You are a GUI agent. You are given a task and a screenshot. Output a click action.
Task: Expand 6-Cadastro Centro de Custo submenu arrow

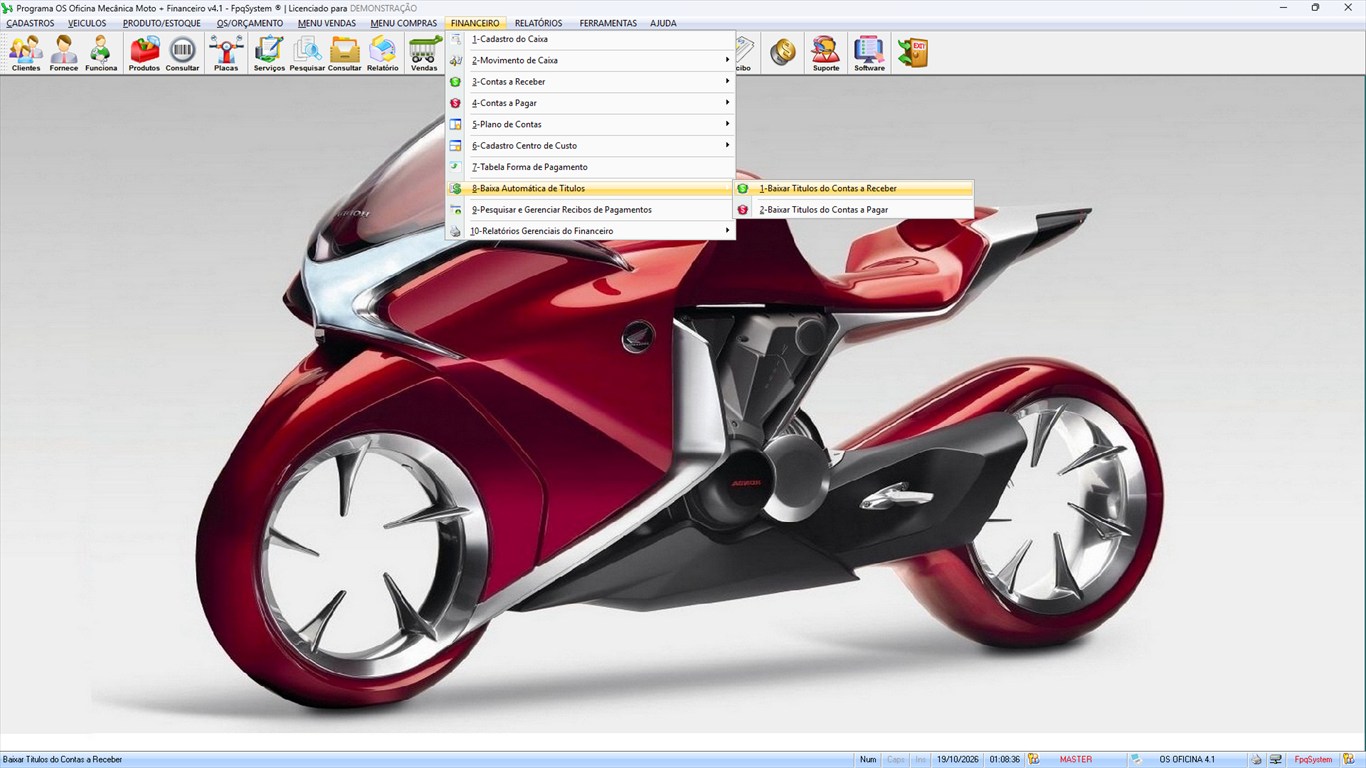(727, 145)
